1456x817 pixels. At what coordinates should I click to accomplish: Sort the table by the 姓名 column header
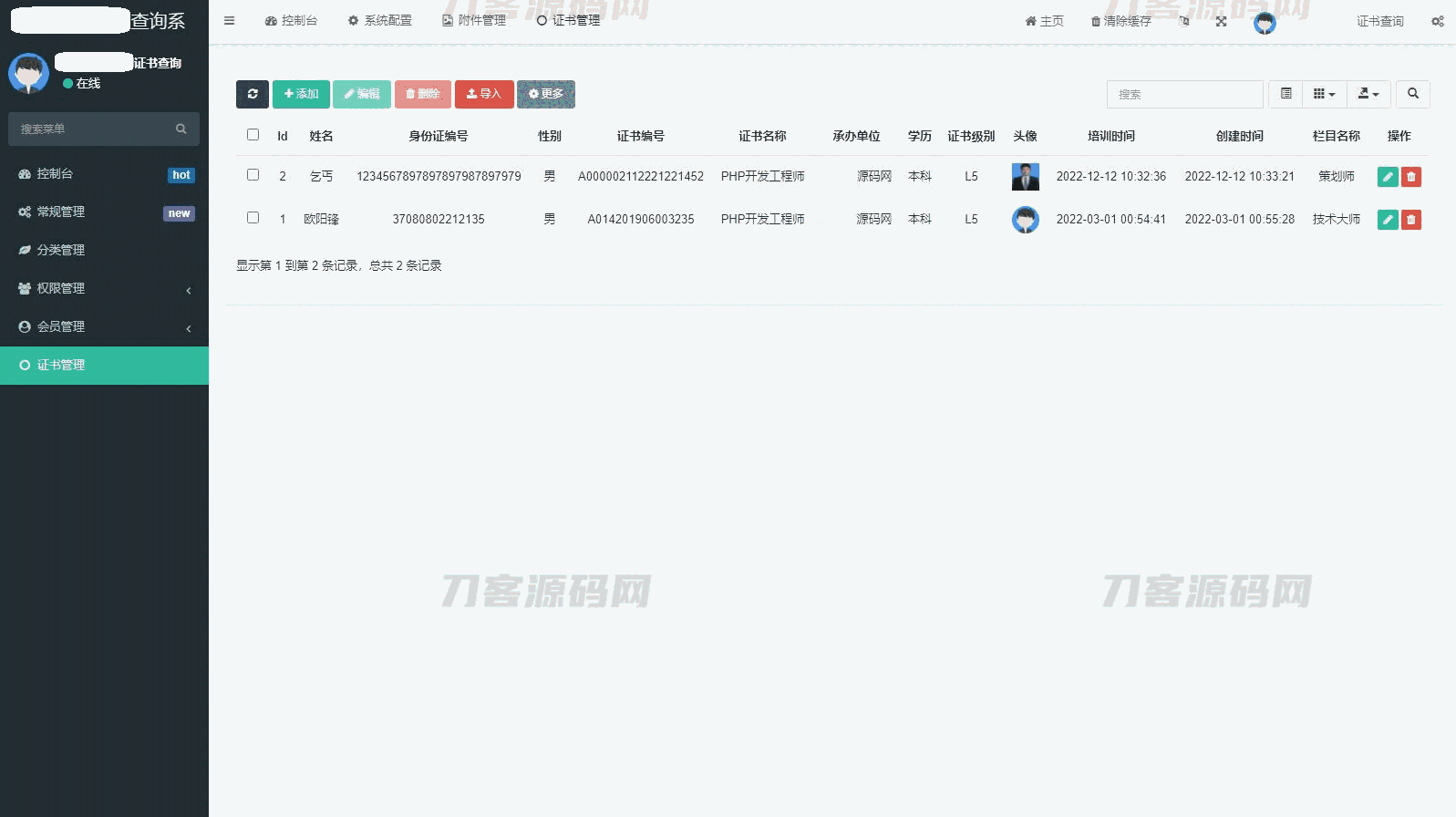coord(321,137)
